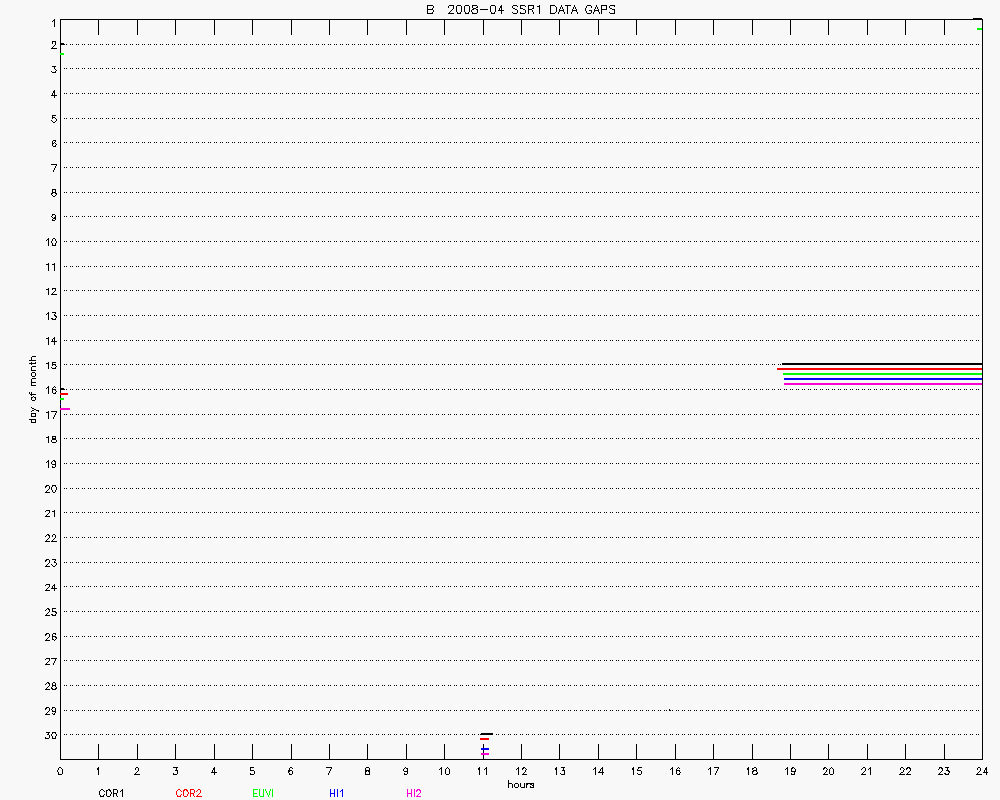Image resolution: width=1000 pixels, height=800 pixels.
Task: Click the 'day of month' y-axis label
Action: pyautogui.click(x=33, y=389)
